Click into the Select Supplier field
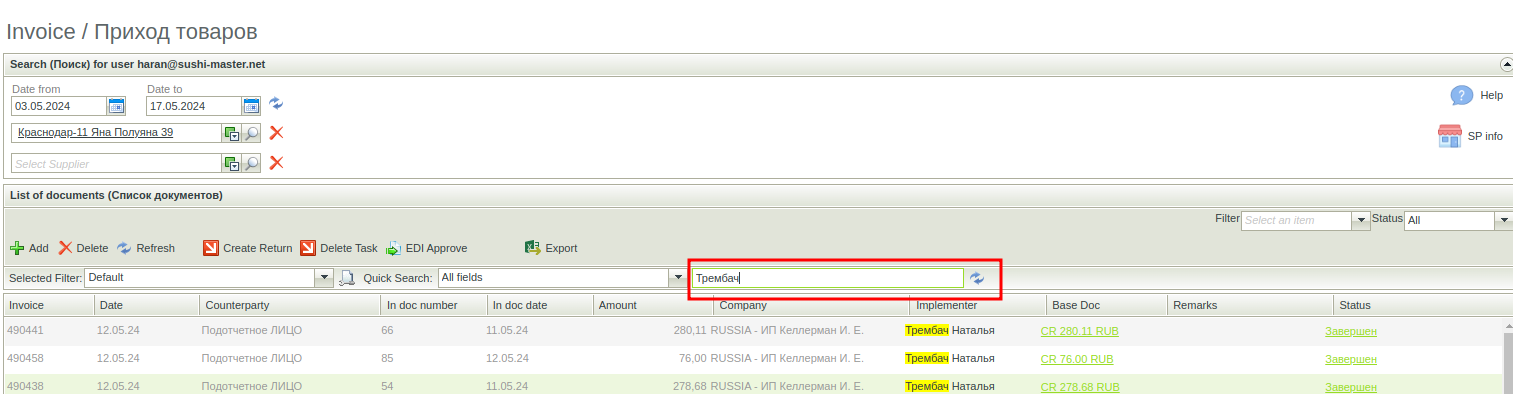The width and height of the screenshot is (1513, 394). coord(116,164)
